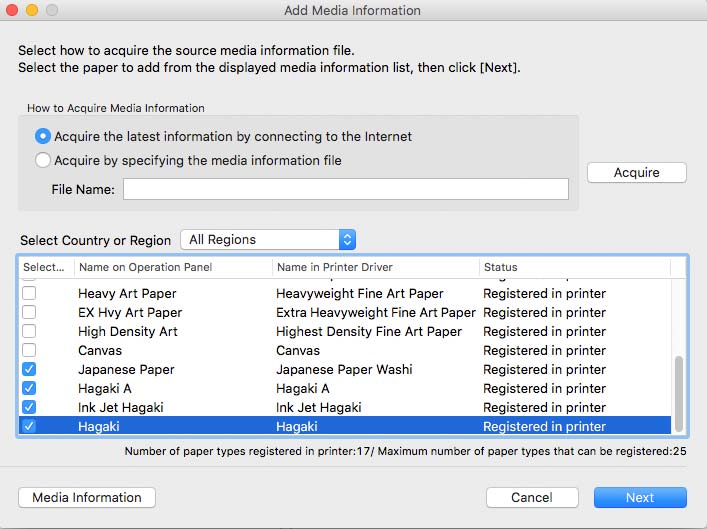Click the Media Information button

tap(87, 497)
